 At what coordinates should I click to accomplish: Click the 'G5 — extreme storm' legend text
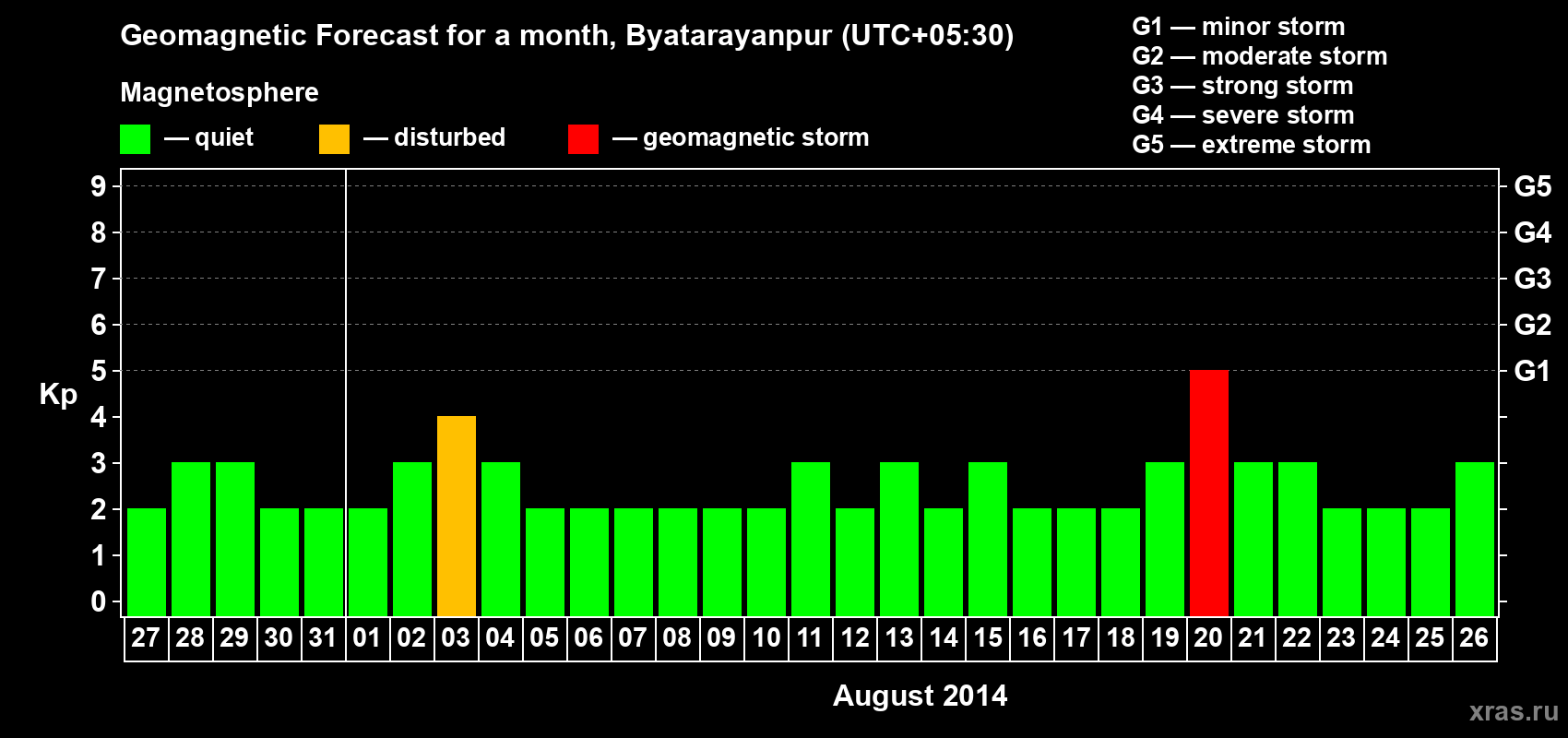click(x=1252, y=145)
